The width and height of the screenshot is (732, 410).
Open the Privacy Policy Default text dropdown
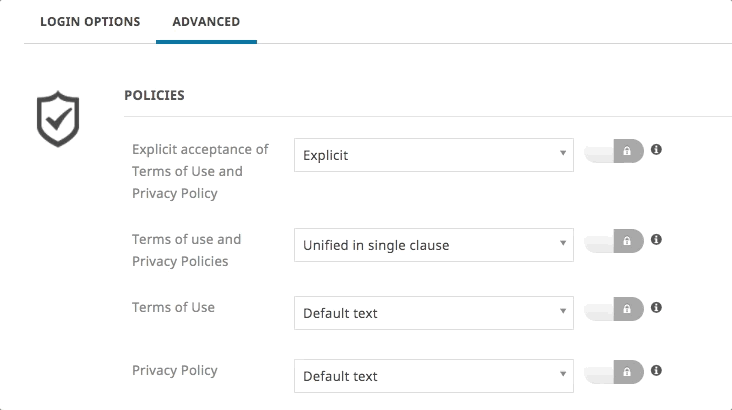point(433,376)
